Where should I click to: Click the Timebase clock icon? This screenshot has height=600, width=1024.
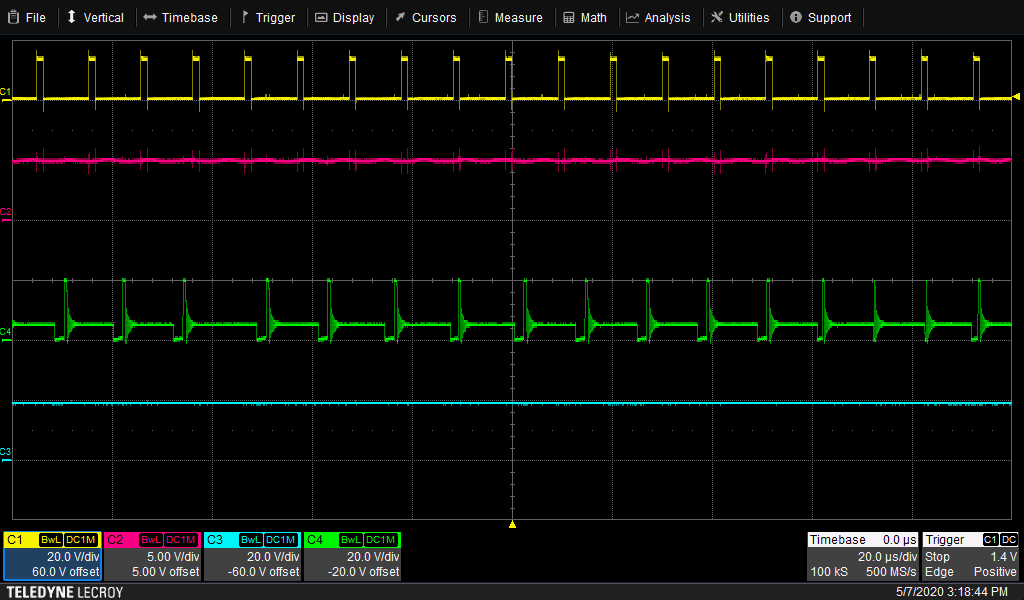point(152,17)
